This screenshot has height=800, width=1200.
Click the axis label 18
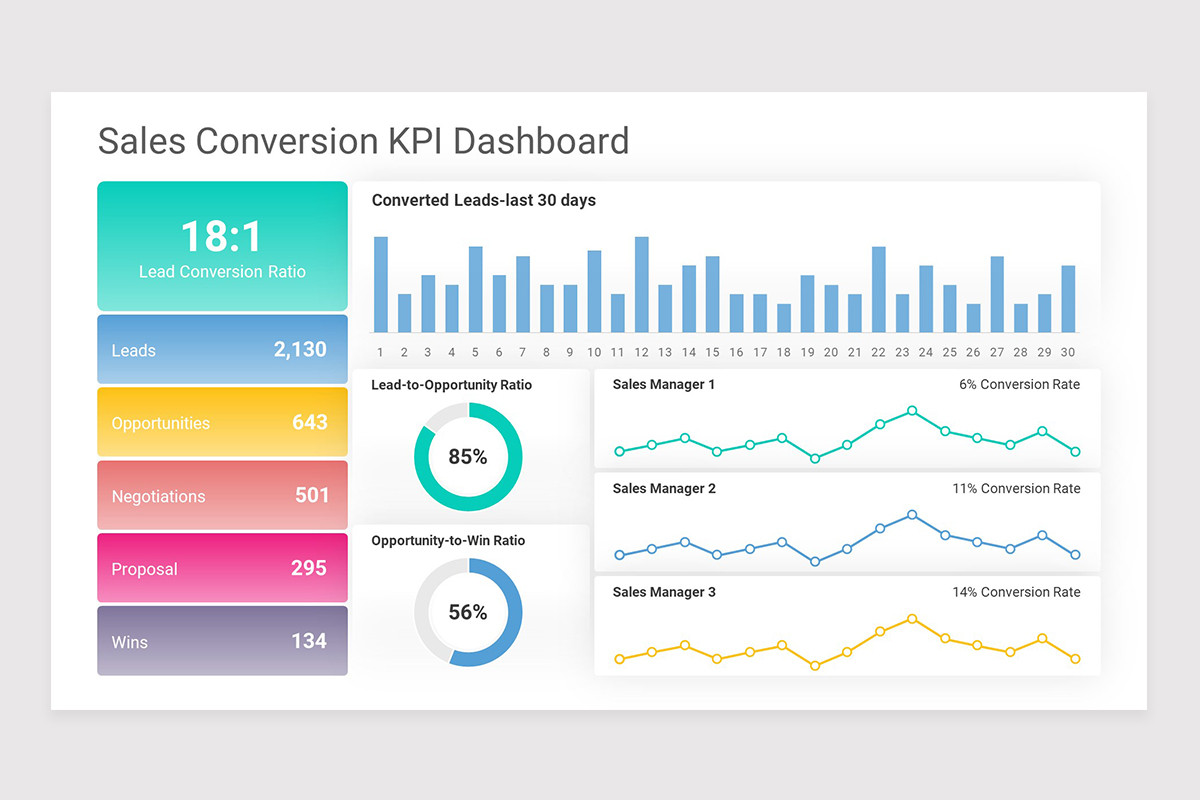(783, 352)
